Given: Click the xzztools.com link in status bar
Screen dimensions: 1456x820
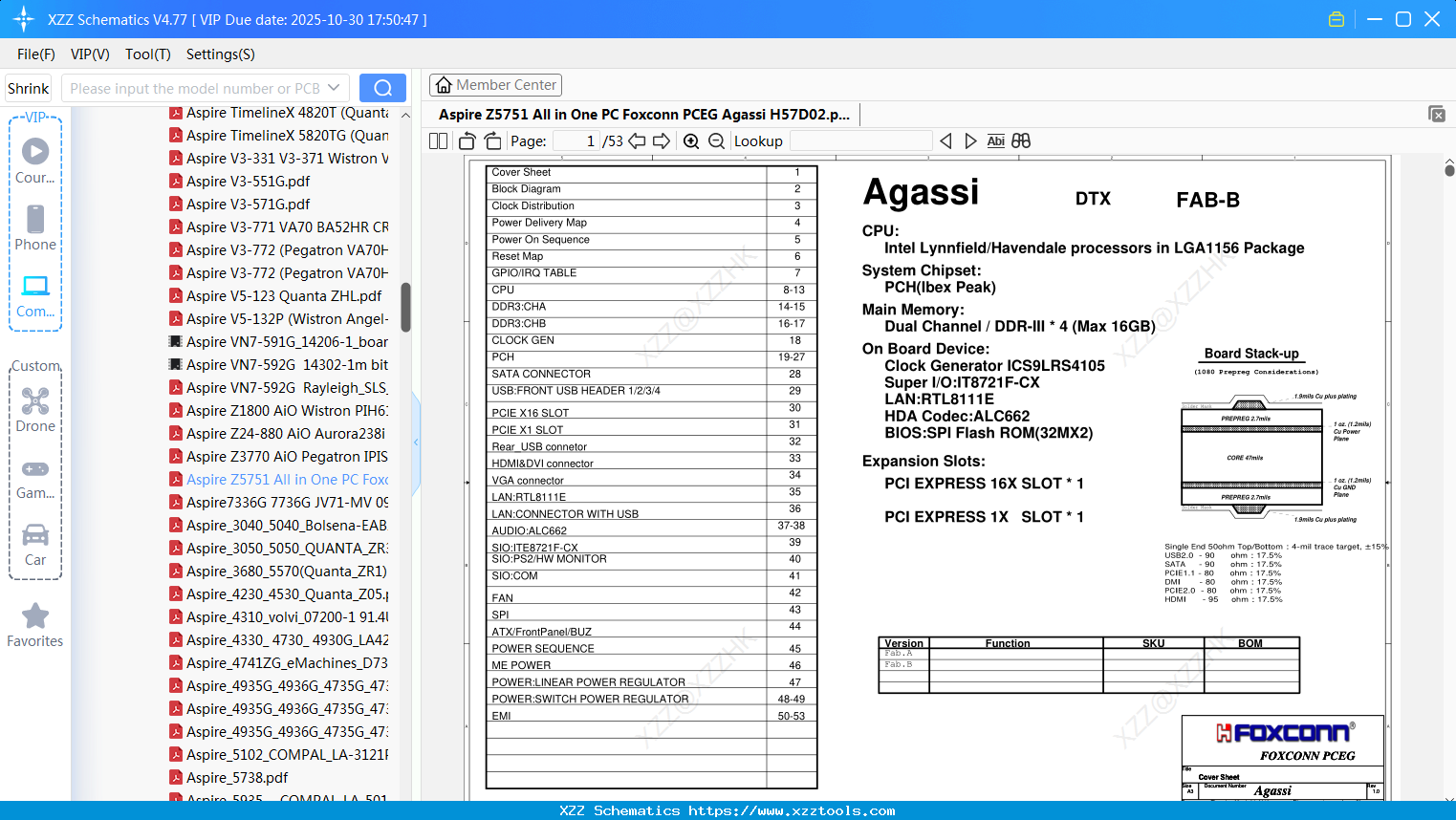Looking at the screenshot, I should point(792,810).
